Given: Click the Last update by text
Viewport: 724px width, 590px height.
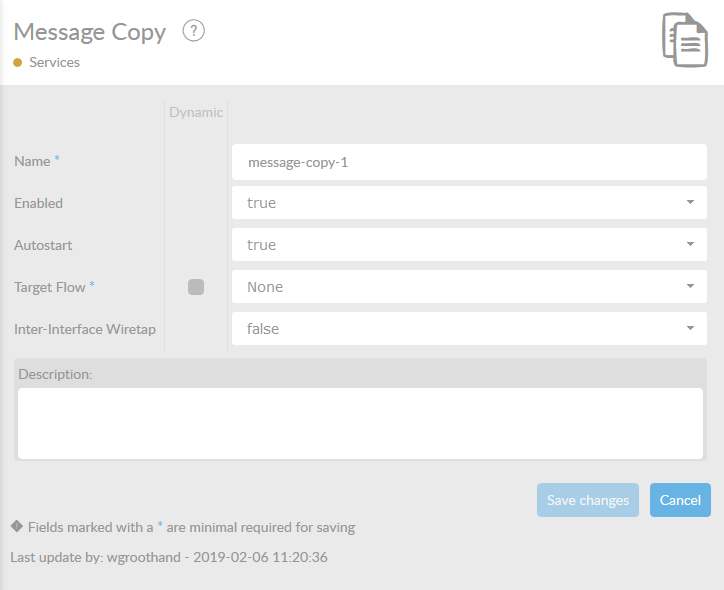Looking at the screenshot, I should tap(169, 557).
